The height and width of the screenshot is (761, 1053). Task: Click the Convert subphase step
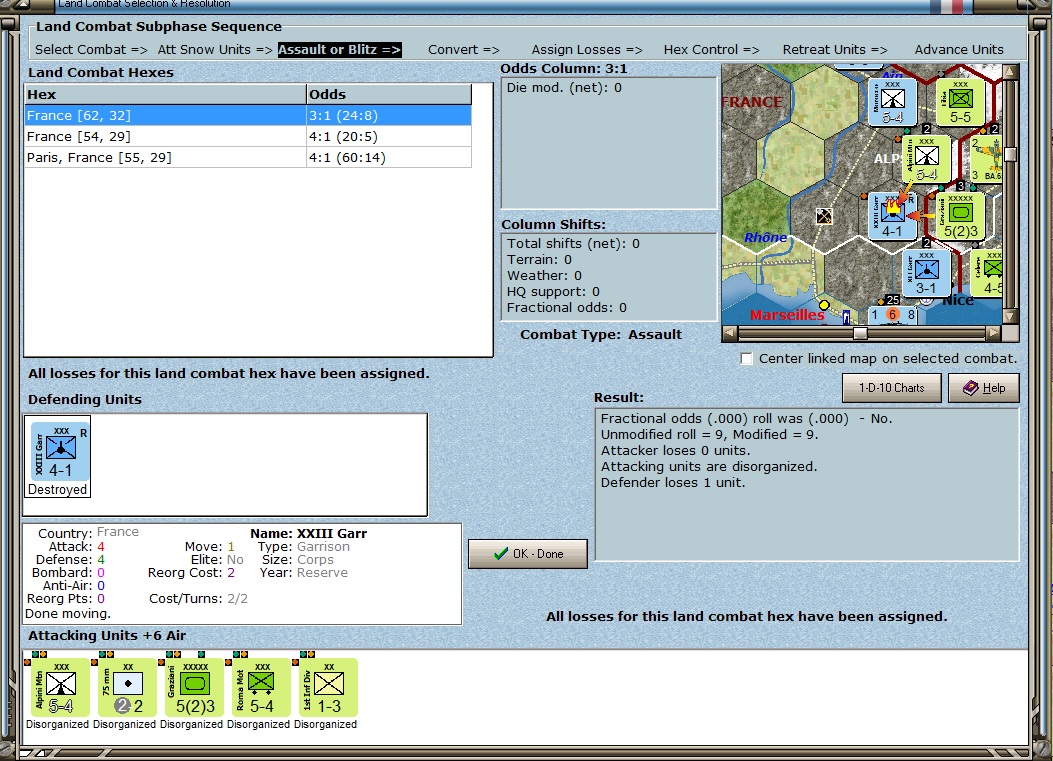tap(464, 50)
